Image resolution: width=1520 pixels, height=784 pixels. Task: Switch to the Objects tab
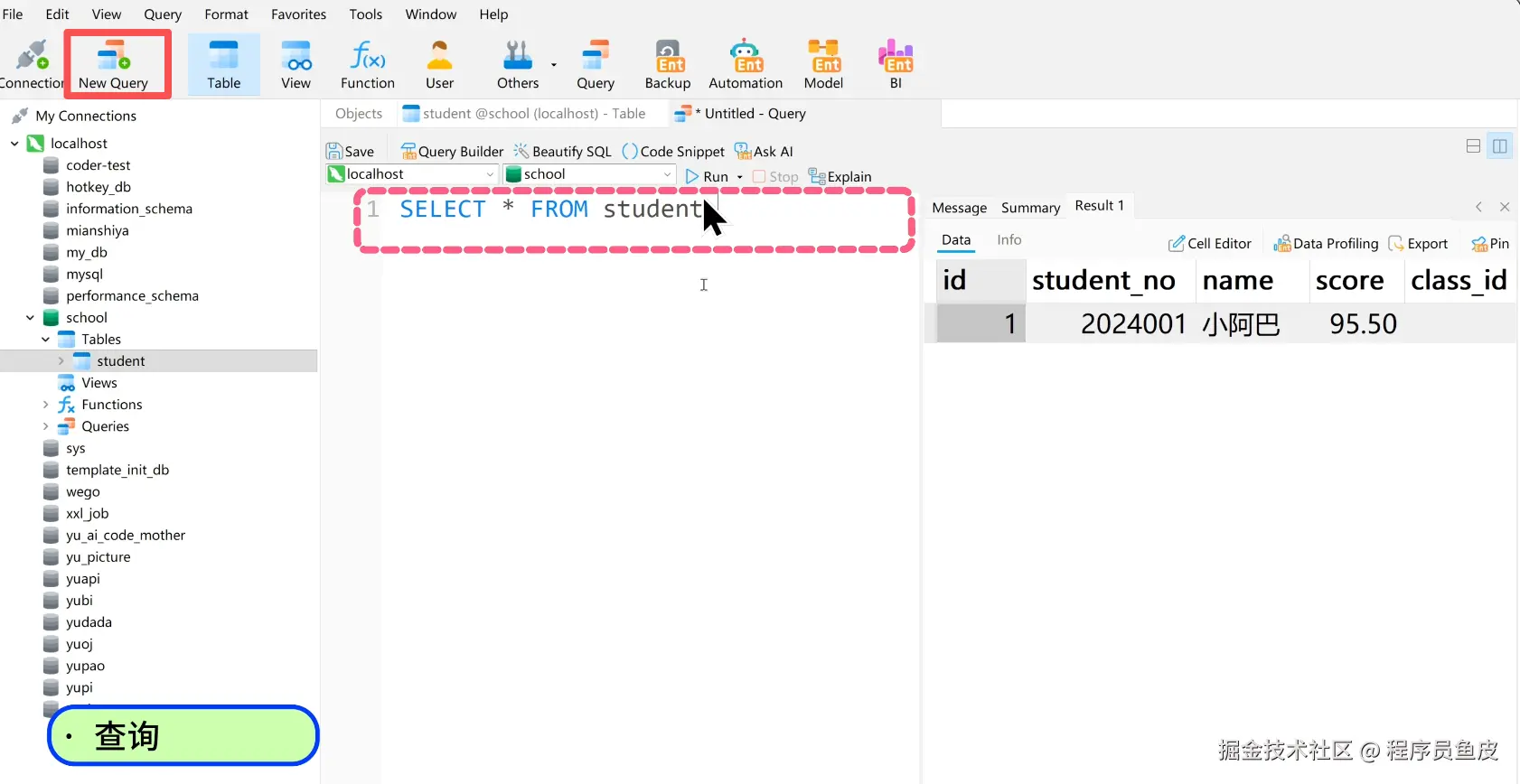(359, 114)
